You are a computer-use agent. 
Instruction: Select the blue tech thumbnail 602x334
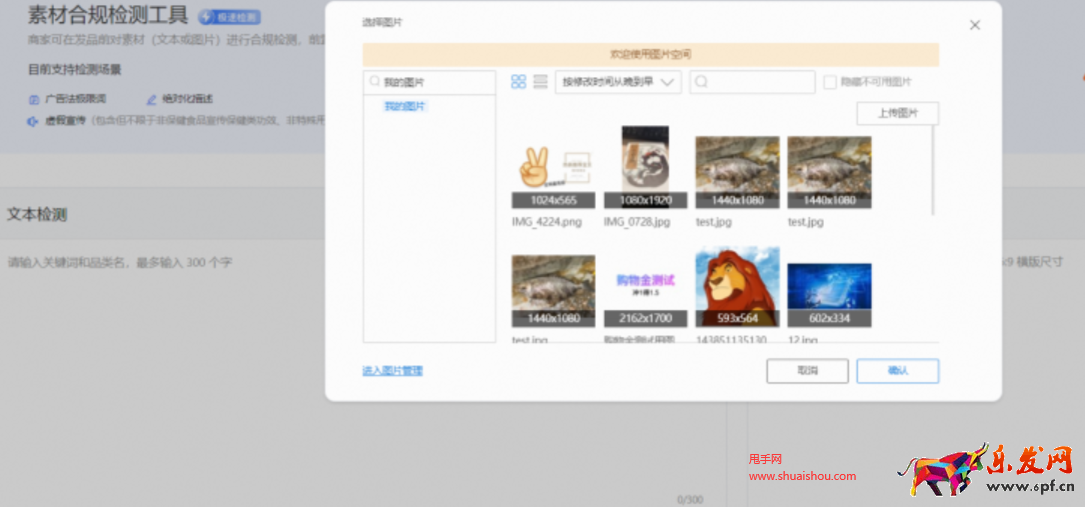click(x=829, y=295)
